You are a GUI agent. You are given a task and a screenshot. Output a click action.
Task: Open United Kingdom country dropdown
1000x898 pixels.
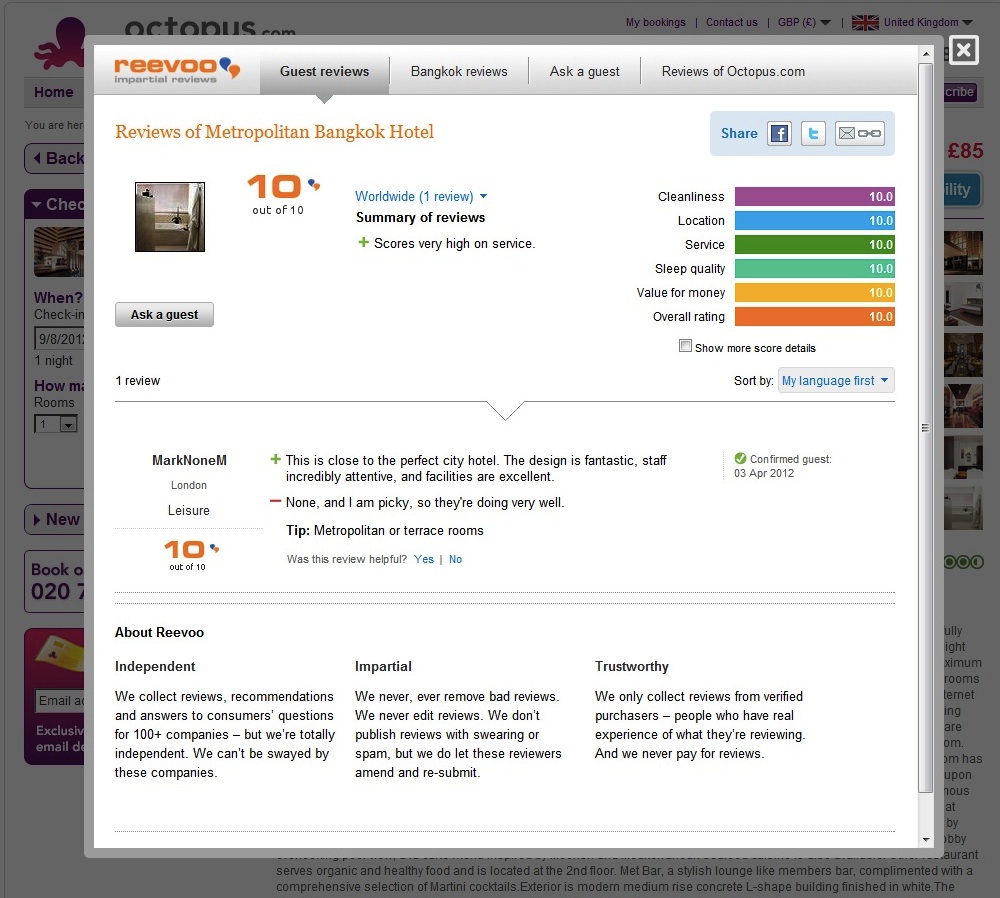pyautogui.click(x=927, y=22)
